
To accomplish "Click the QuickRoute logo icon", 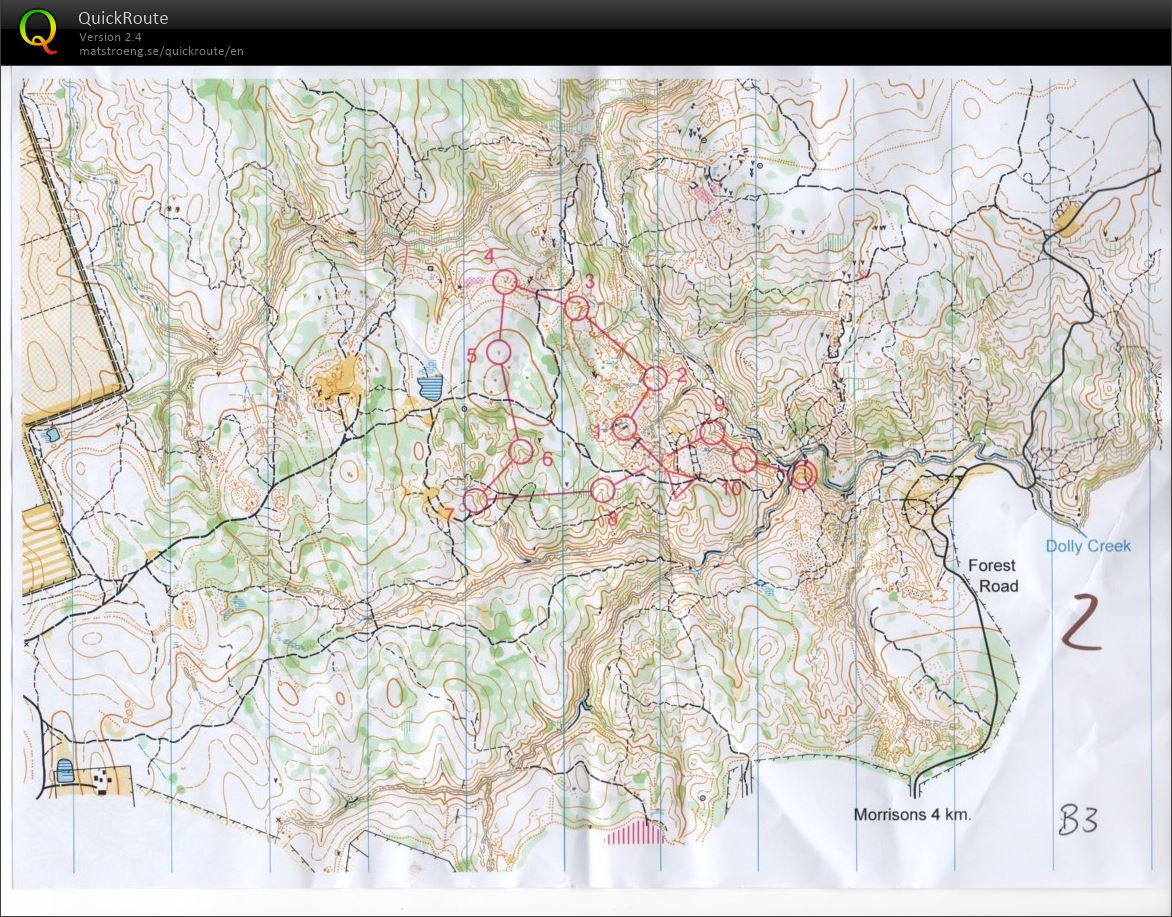I will 39,30.
